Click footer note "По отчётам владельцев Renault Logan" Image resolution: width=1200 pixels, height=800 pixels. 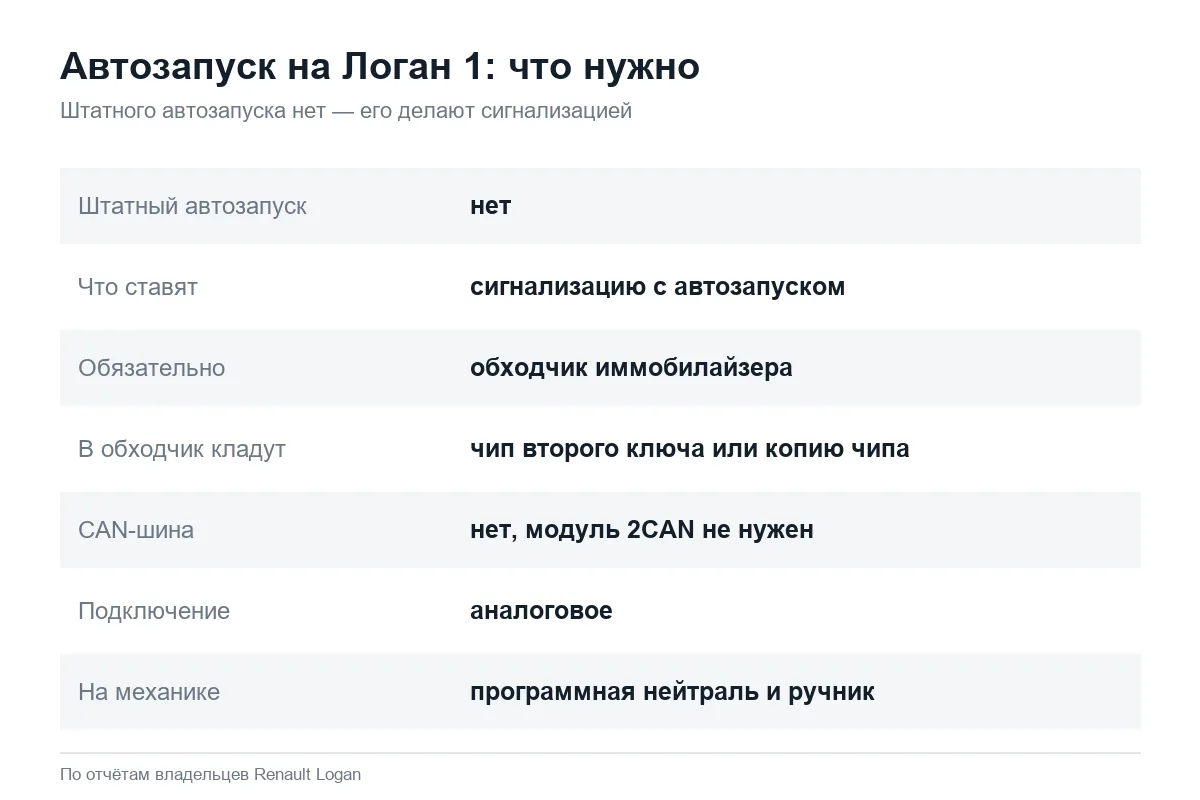210,774
